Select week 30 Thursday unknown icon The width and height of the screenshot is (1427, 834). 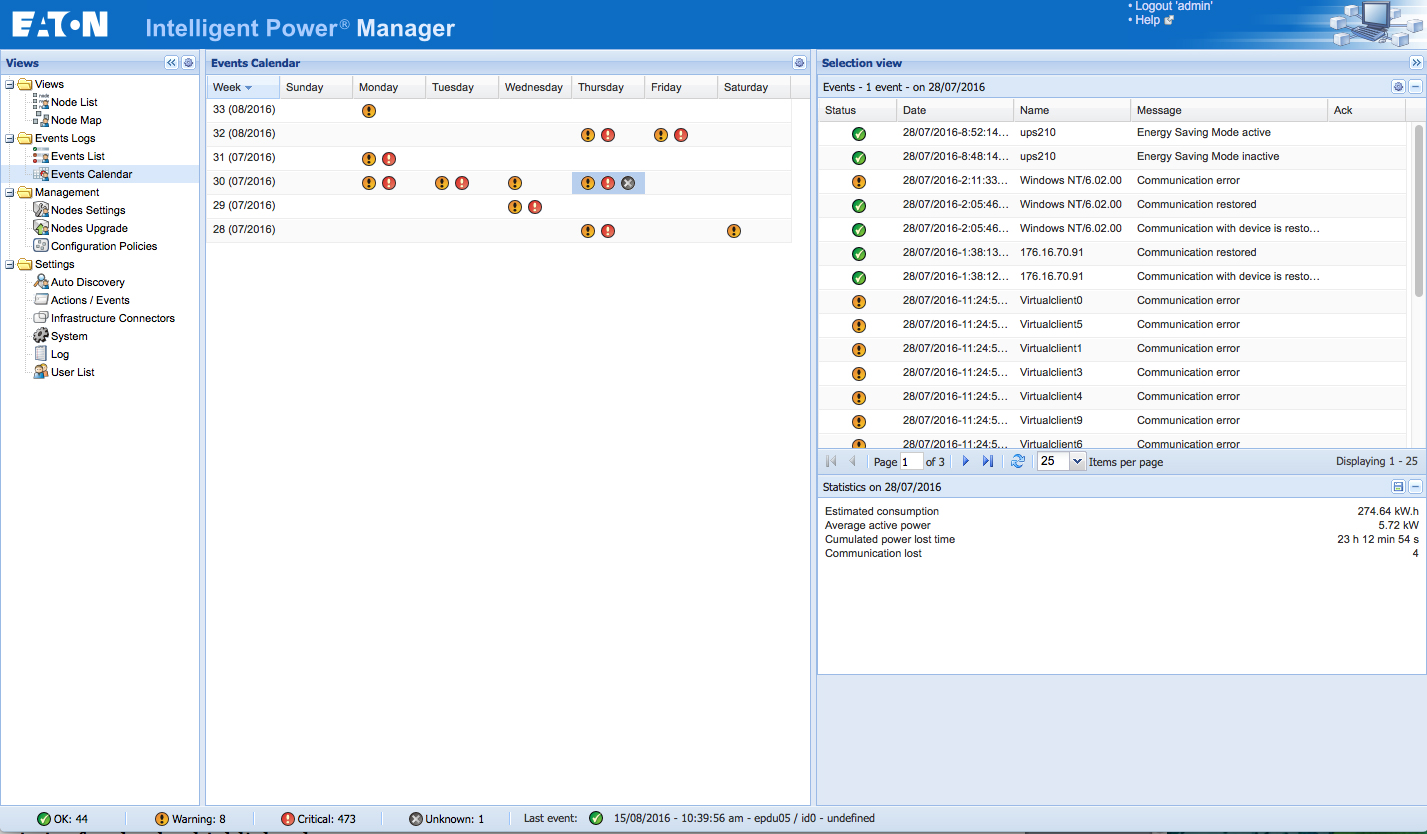point(628,183)
